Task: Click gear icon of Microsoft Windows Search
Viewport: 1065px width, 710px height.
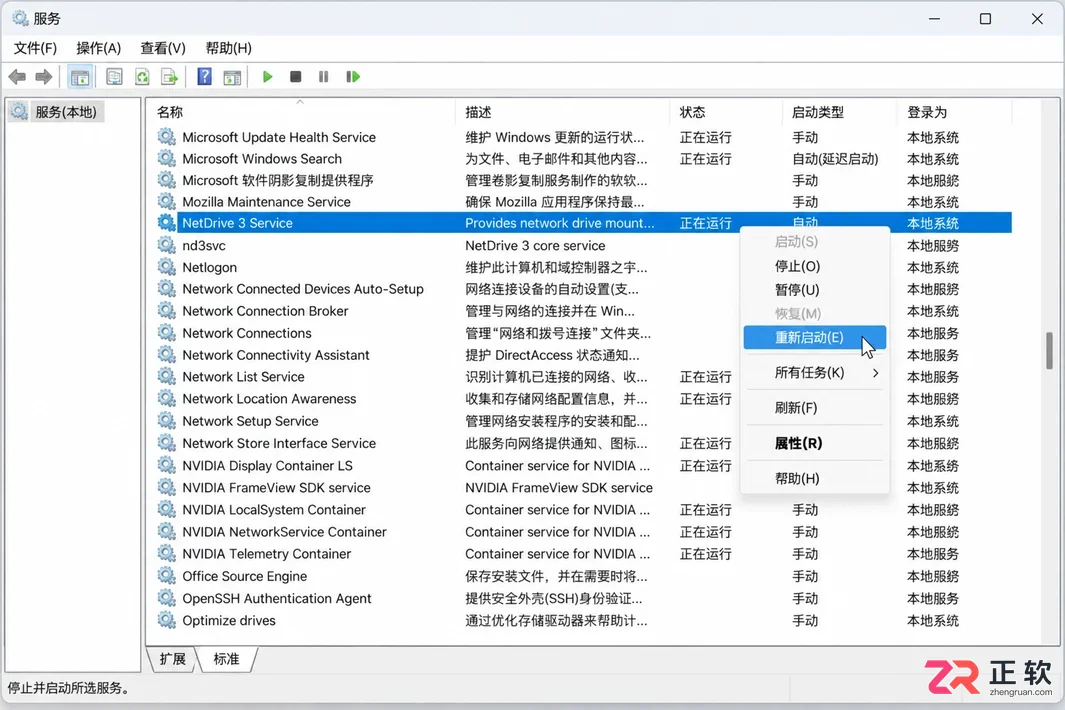Action: point(166,158)
